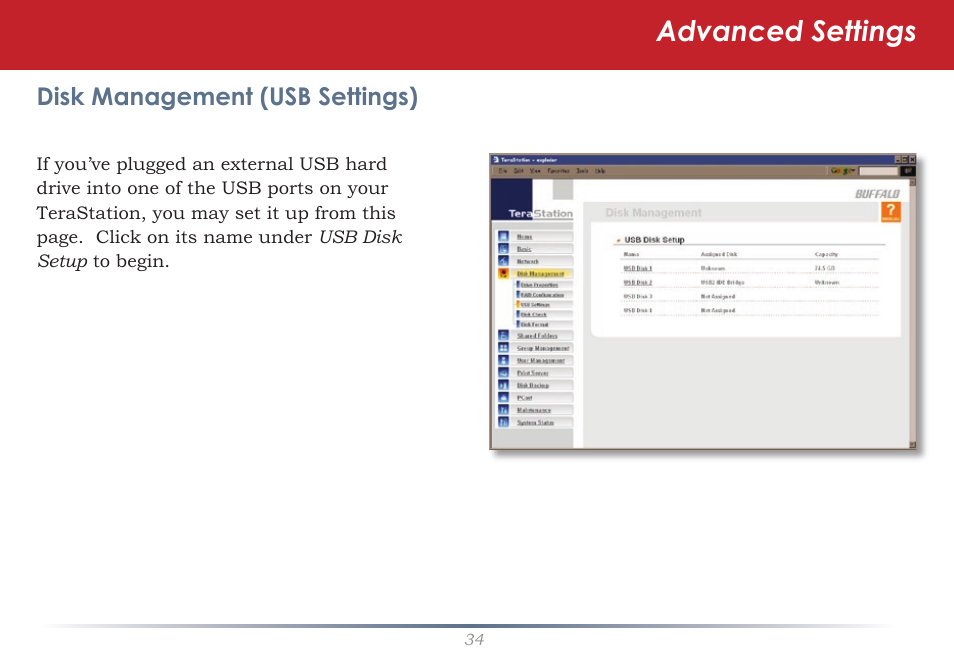Click the Maintenance icon
This screenshot has width=954, height=661.
click(x=503, y=410)
